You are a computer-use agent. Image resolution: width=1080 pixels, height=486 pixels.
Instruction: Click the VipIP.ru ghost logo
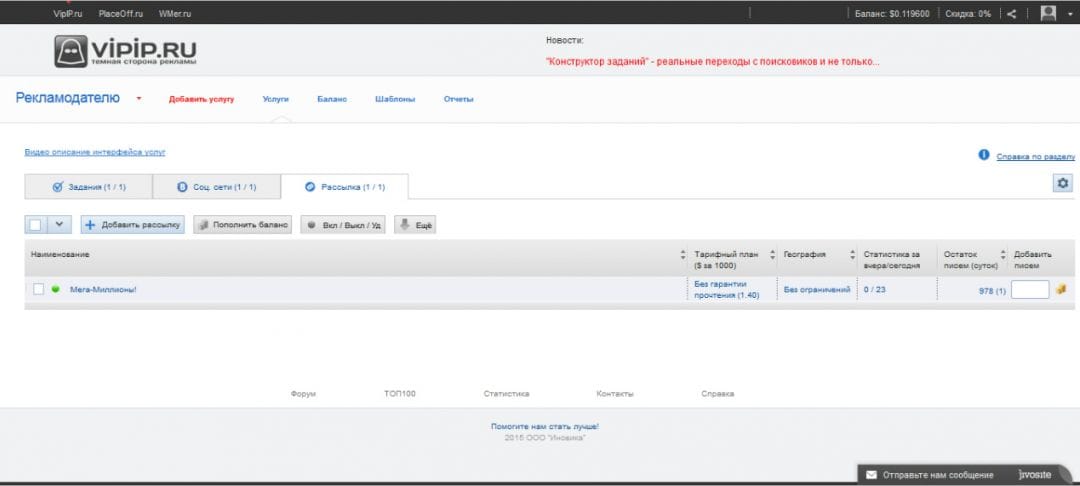point(125,52)
